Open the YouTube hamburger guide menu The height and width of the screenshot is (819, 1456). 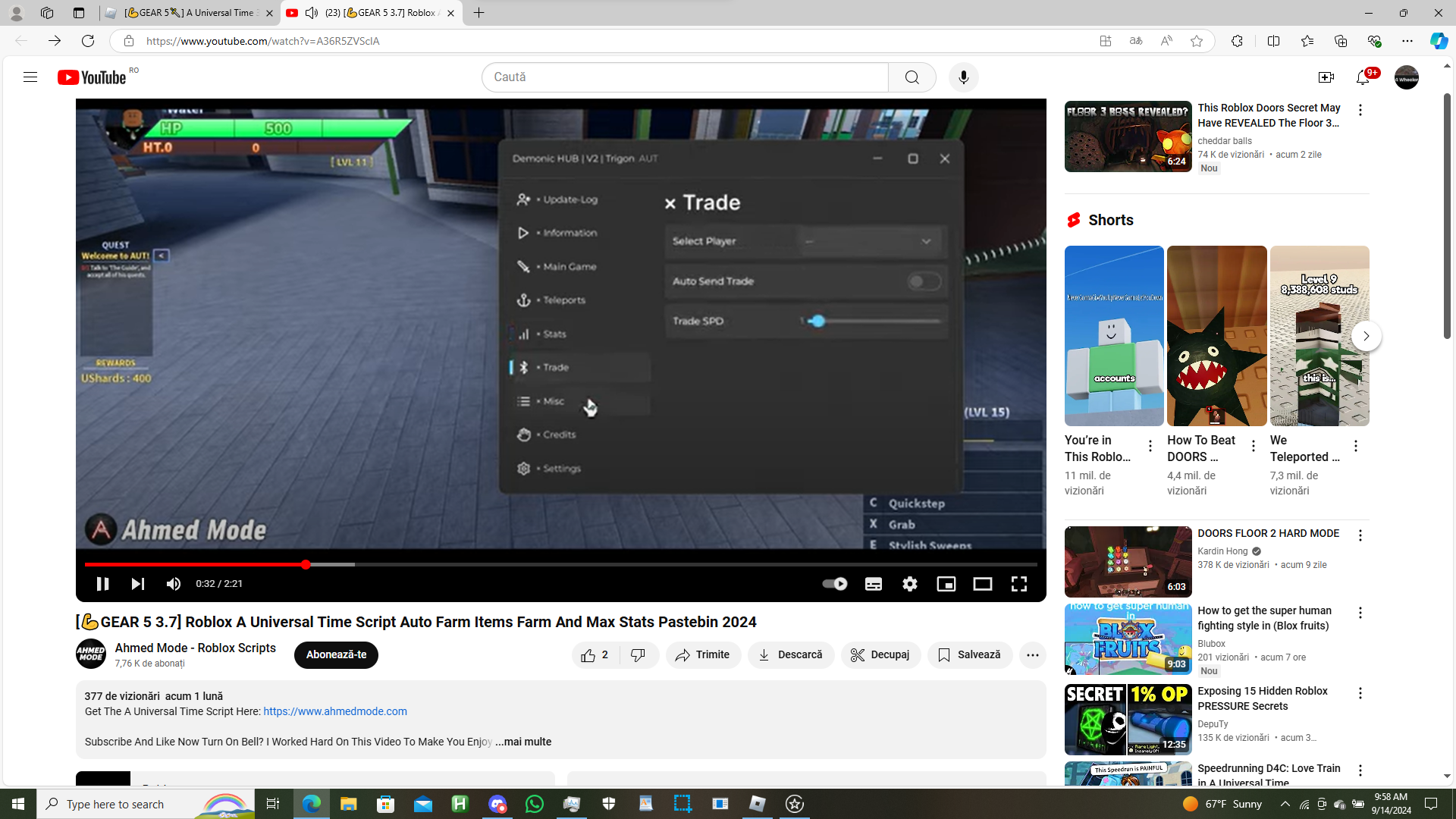click(30, 77)
